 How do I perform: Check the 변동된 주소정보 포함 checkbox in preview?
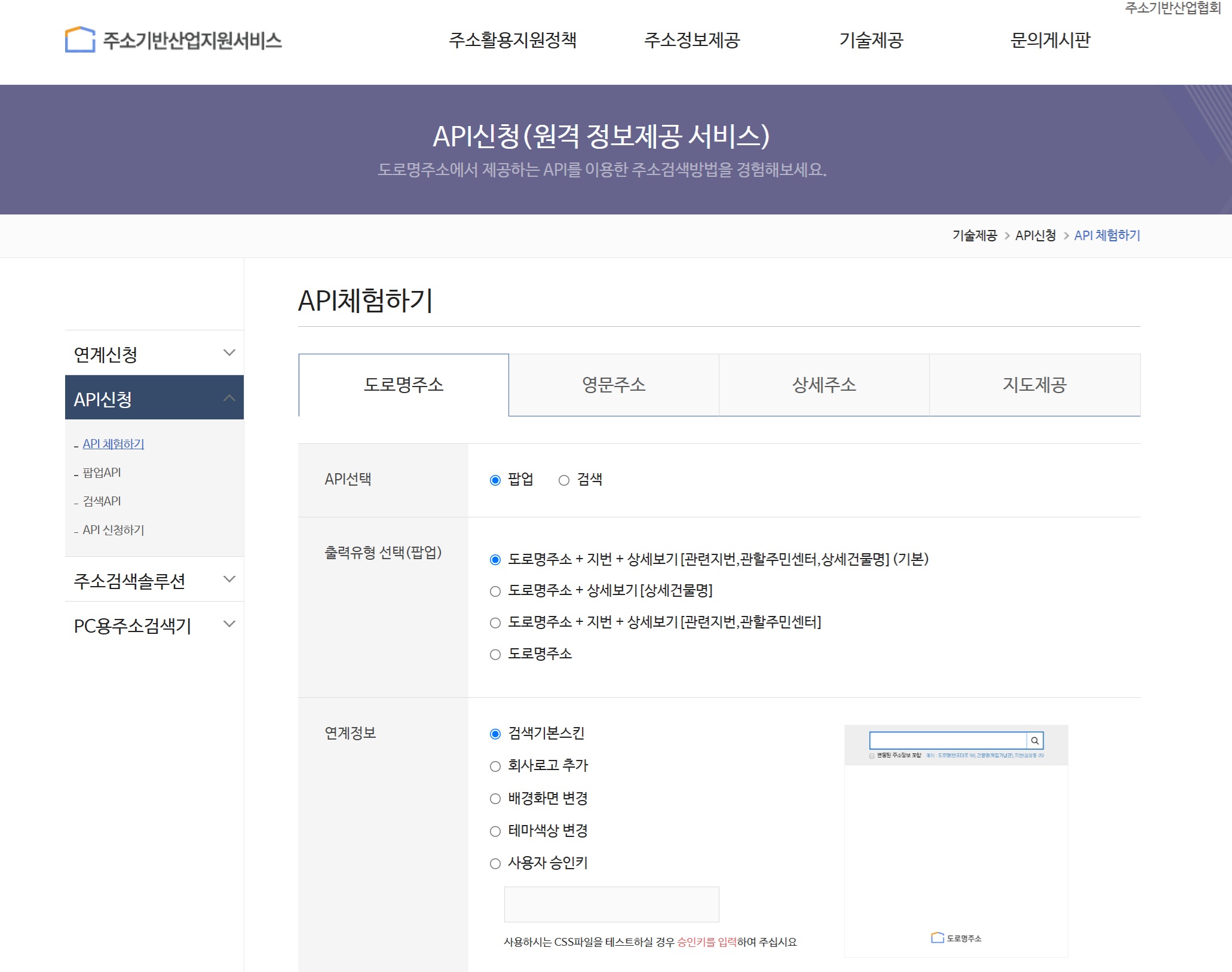coord(872,756)
